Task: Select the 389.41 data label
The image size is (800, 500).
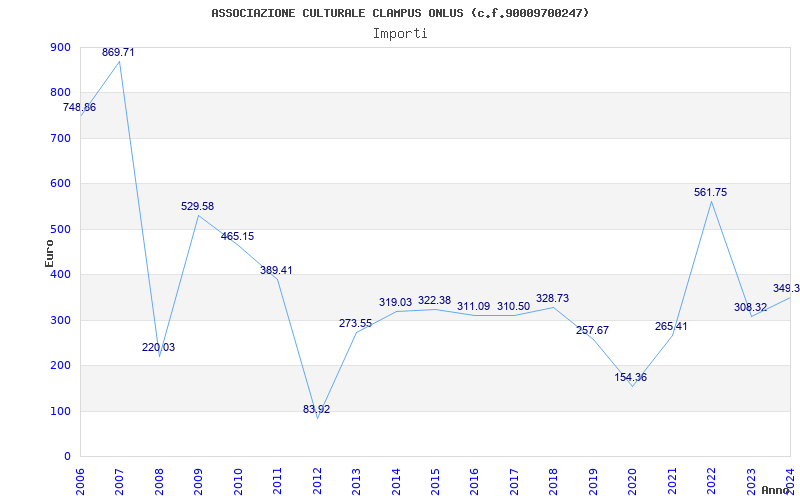Action: tap(276, 270)
